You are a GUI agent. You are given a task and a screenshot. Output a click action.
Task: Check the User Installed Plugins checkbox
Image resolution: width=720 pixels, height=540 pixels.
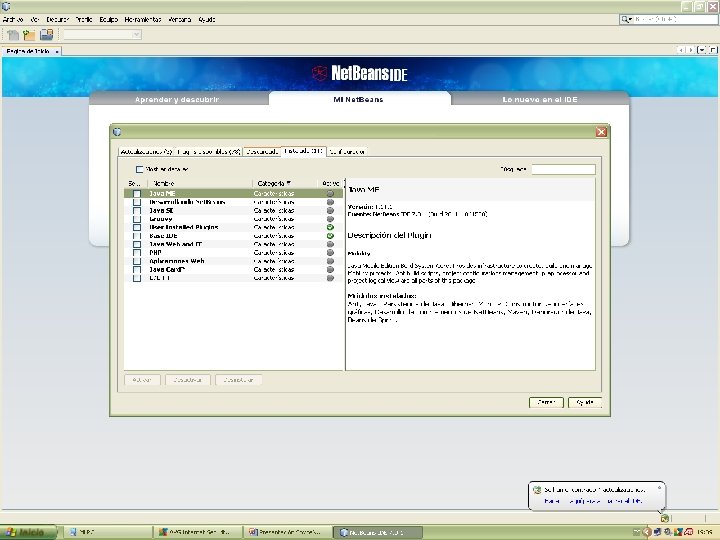click(x=136, y=227)
